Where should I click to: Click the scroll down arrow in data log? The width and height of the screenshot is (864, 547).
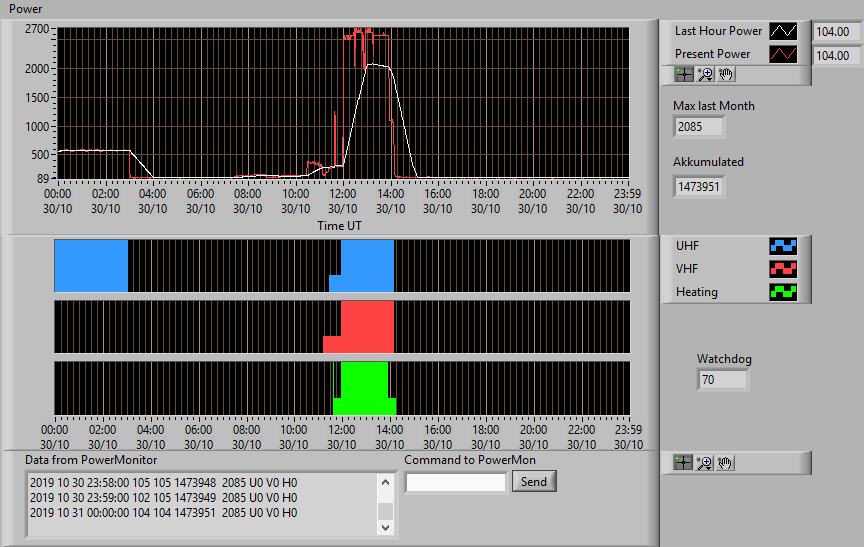coord(386,527)
